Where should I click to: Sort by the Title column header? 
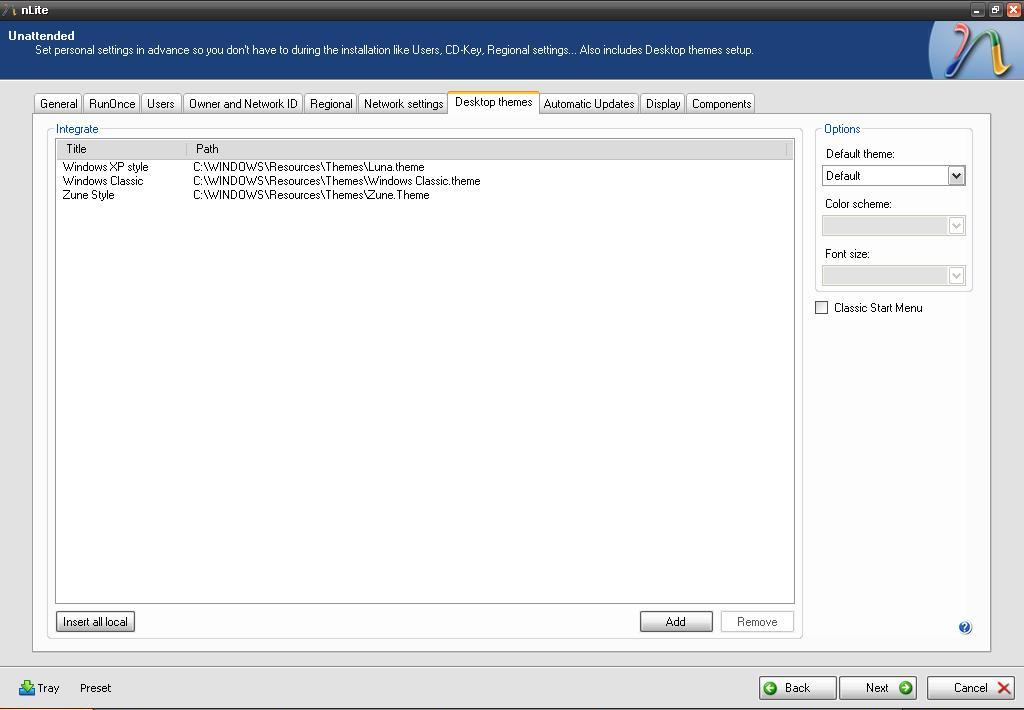(121, 149)
